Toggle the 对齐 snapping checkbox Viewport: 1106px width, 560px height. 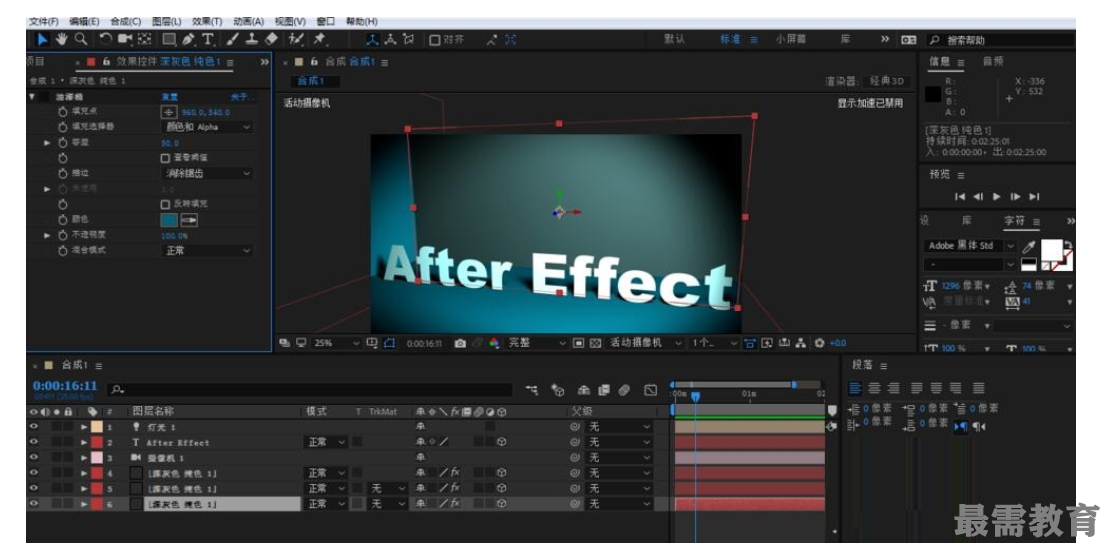coord(435,40)
